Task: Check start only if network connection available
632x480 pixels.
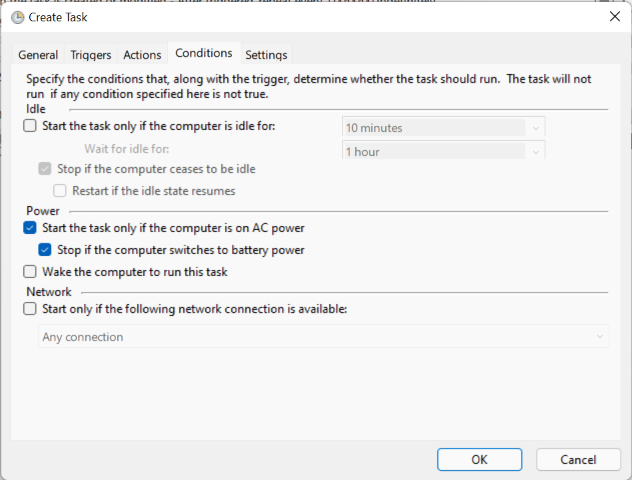Action: click(30, 310)
